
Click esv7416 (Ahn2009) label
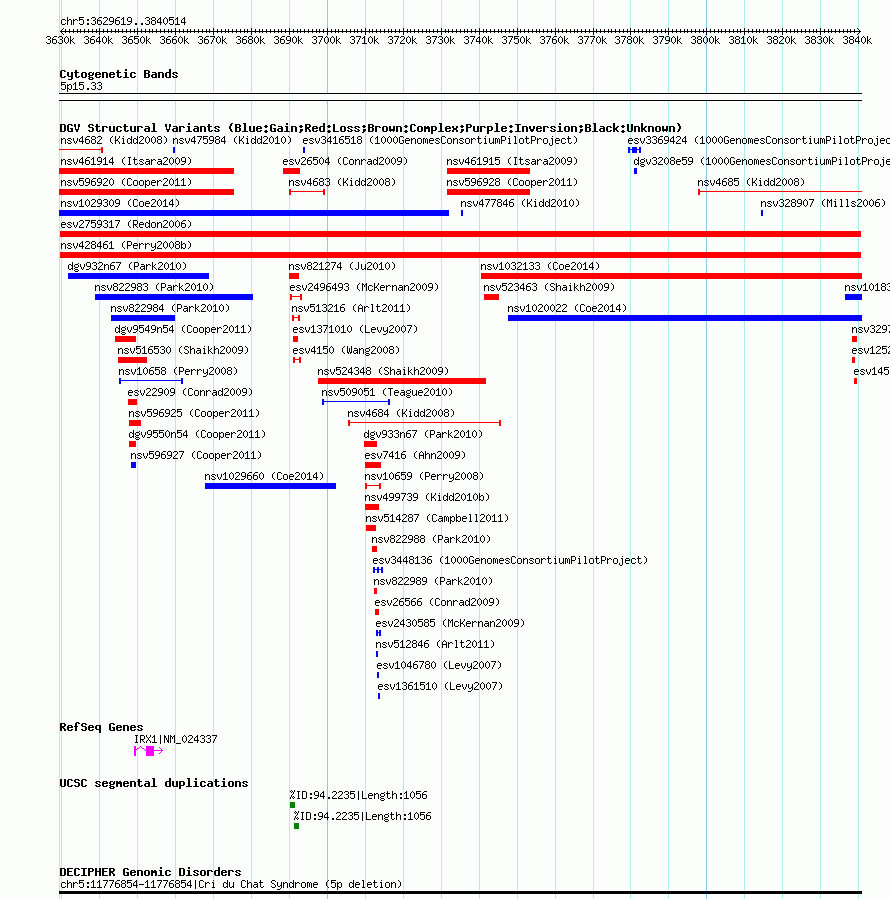point(415,456)
